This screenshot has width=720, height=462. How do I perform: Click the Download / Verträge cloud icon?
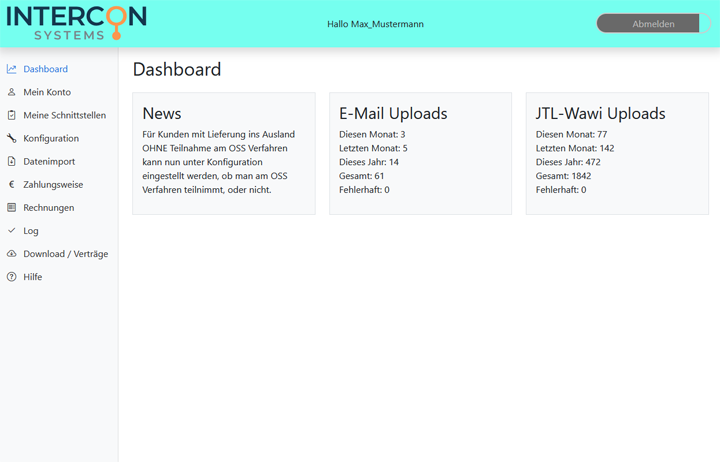pos(12,254)
